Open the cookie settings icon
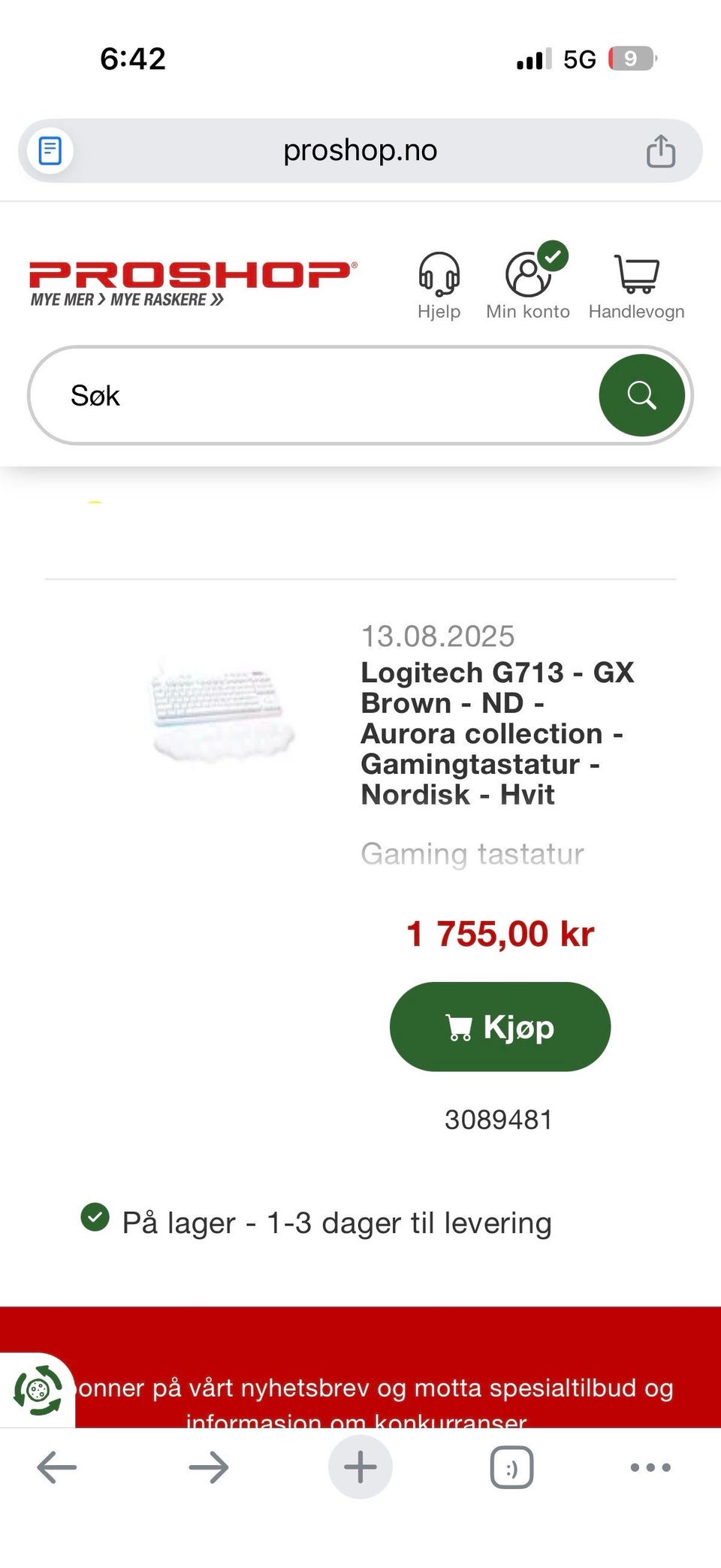The height and width of the screenshot is (1568, 721). [x=38, y=1391]
